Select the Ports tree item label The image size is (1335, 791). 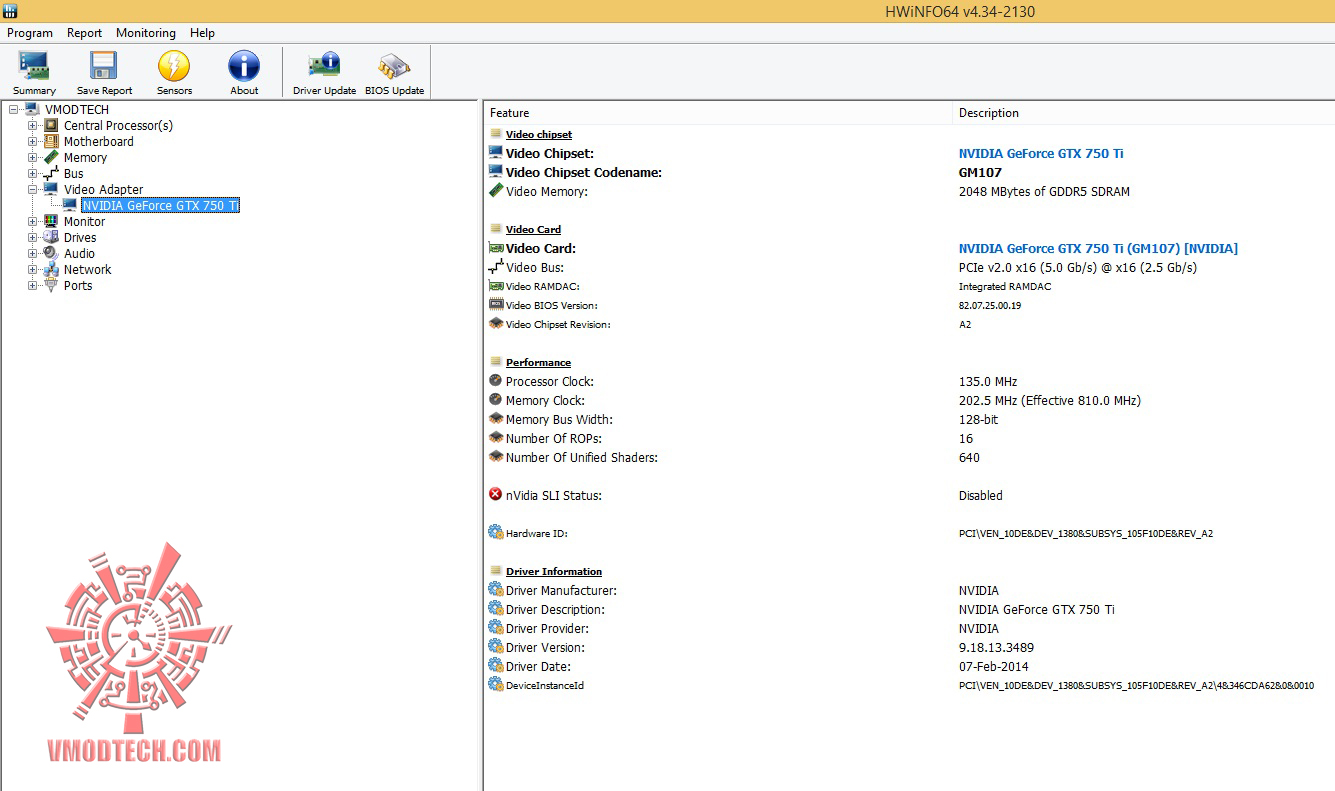point(78,285)
